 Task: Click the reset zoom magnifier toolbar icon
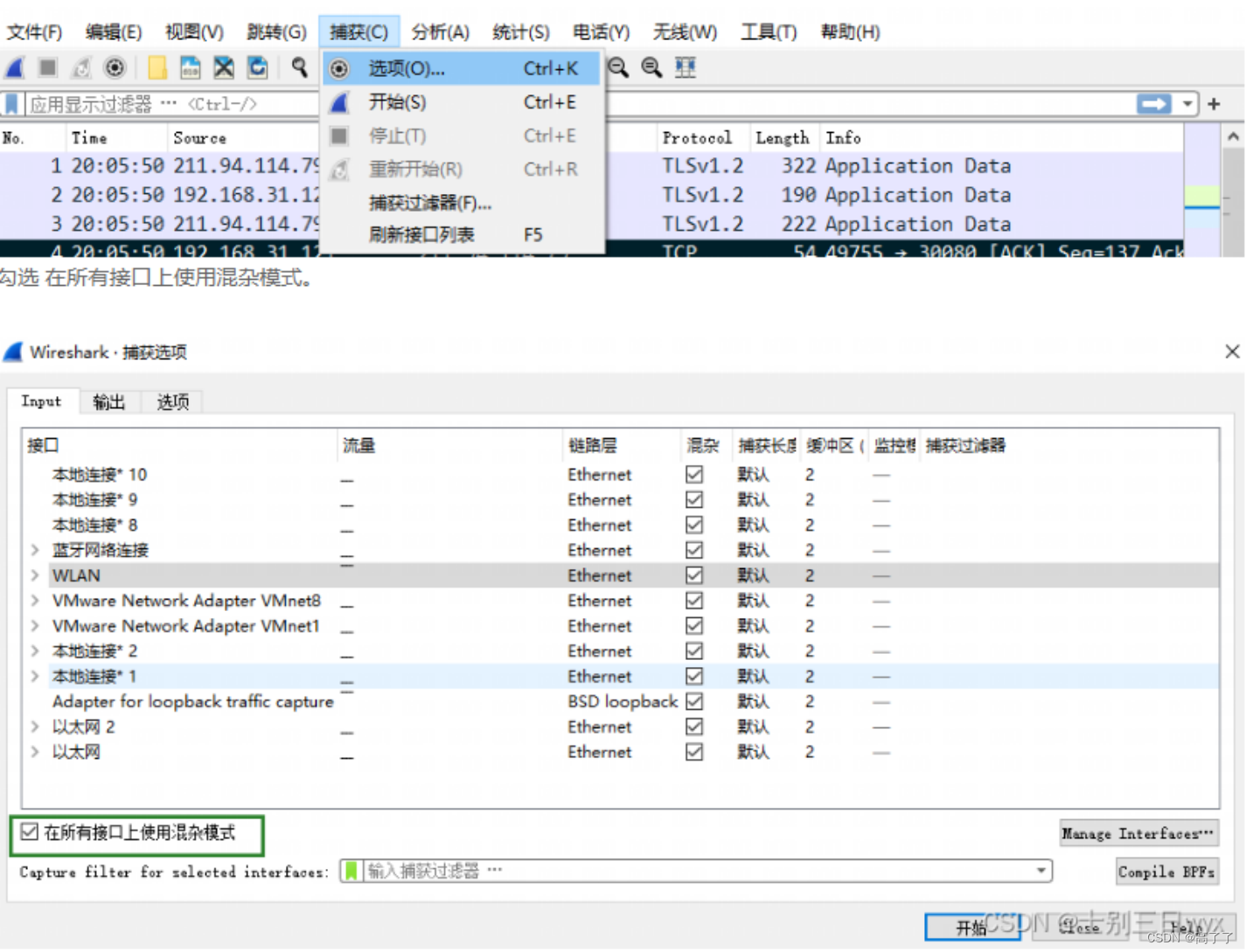click(x=651, y=67)
